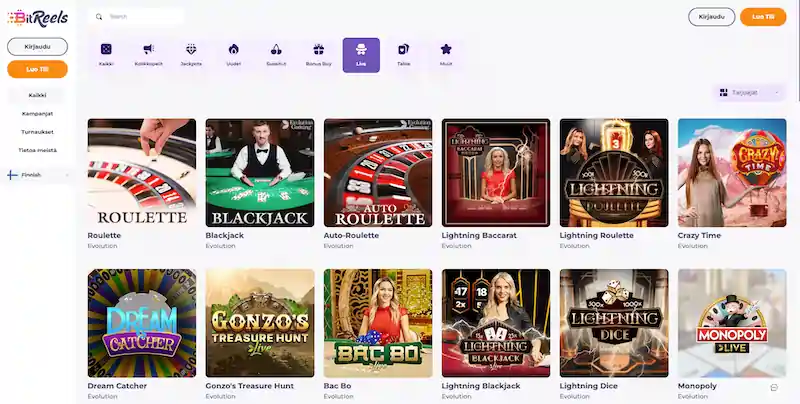Click the 'Monopoly' title text
This screenshot has width=800, height=404.
pos(697,386)
